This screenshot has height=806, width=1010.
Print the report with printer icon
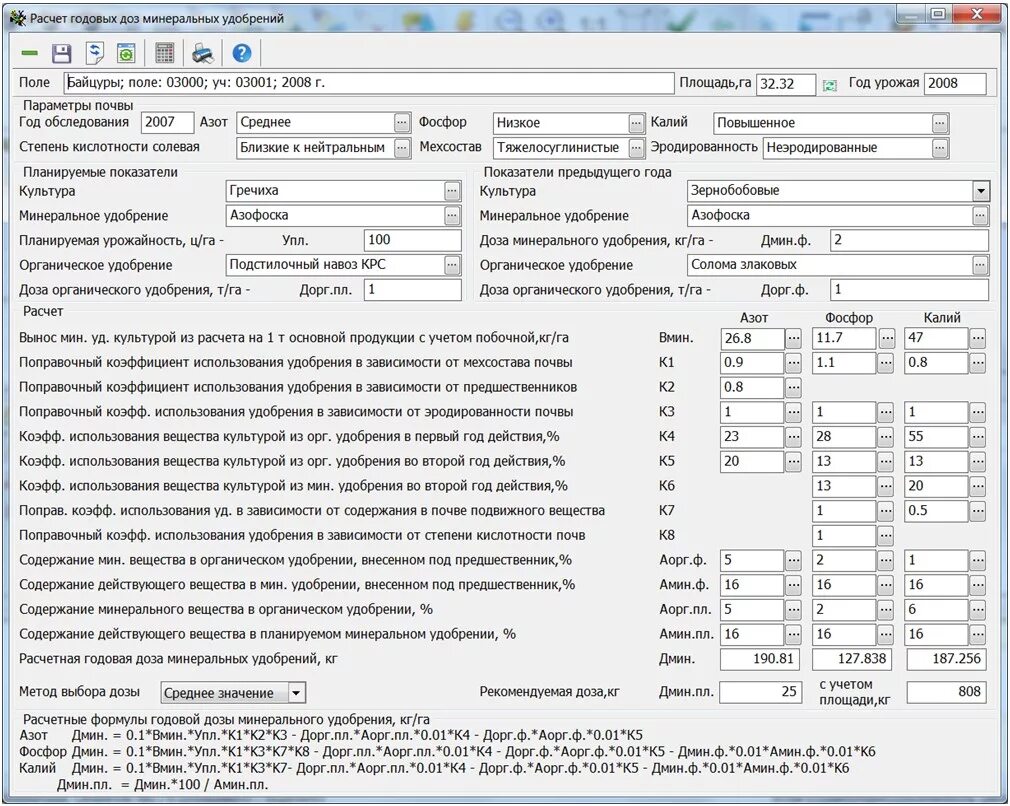(204, 53)
